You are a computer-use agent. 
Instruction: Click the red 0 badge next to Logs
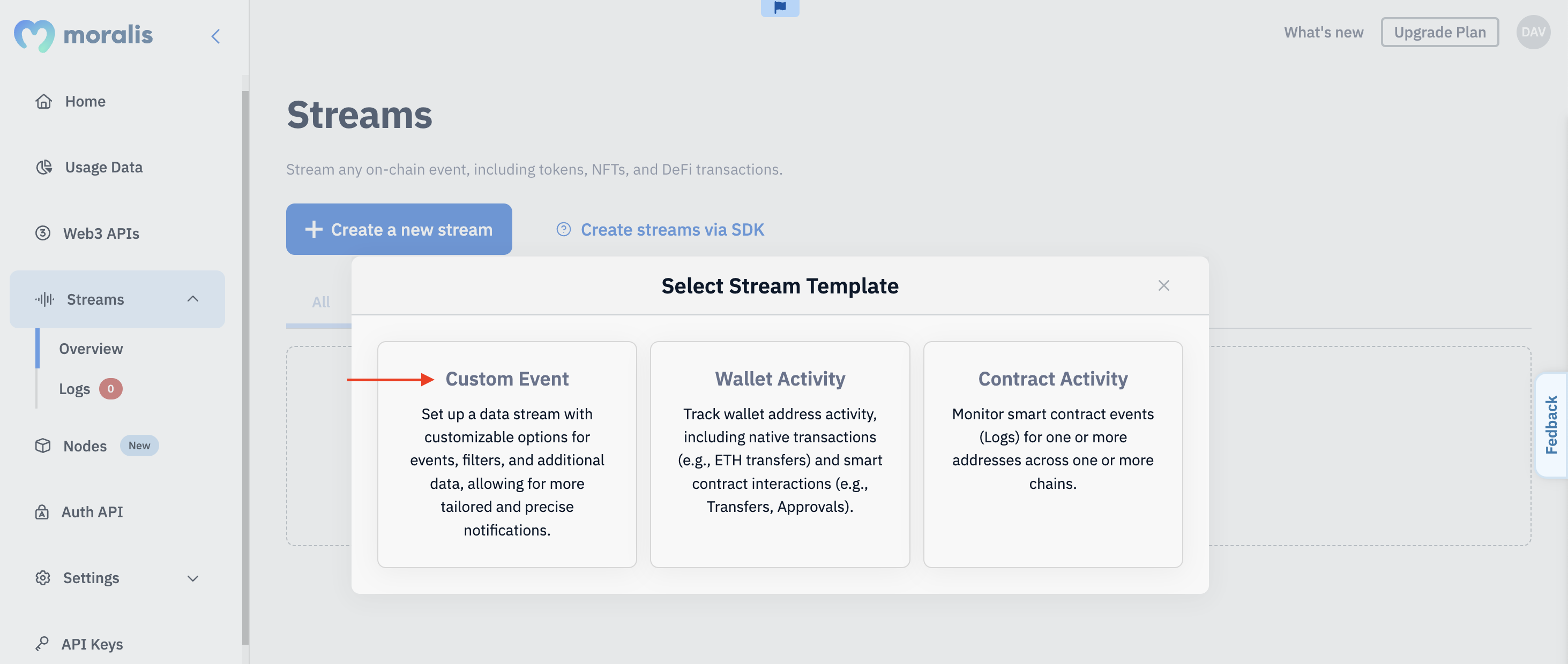110,389
